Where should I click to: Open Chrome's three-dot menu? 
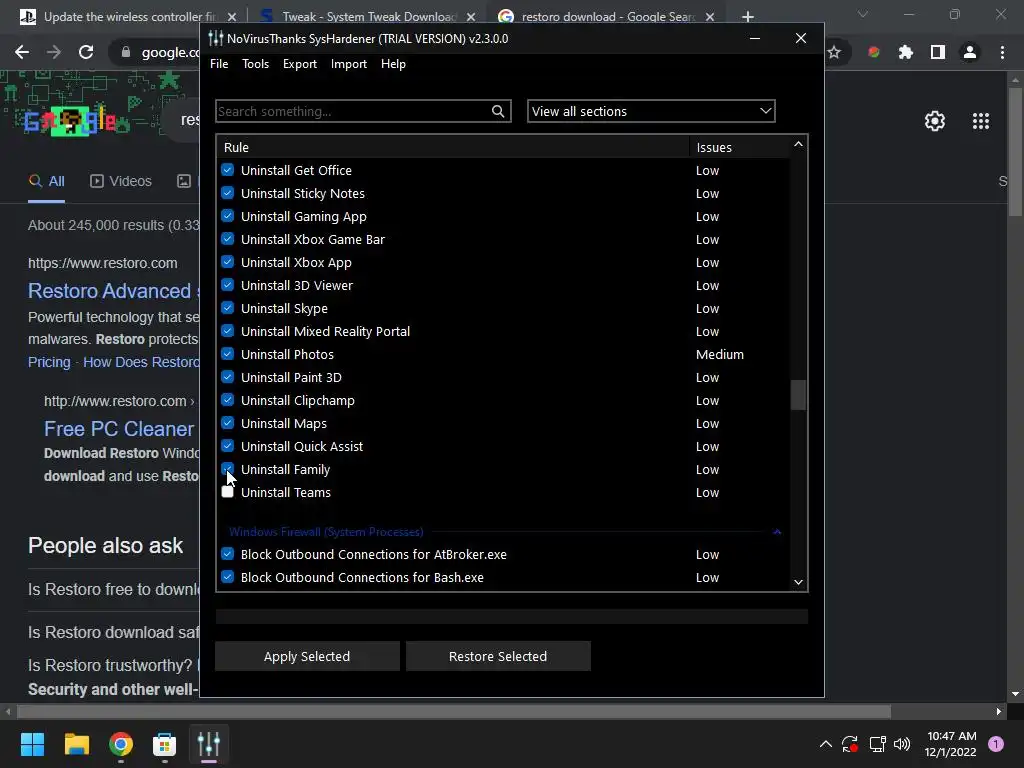click(1002, 52)
